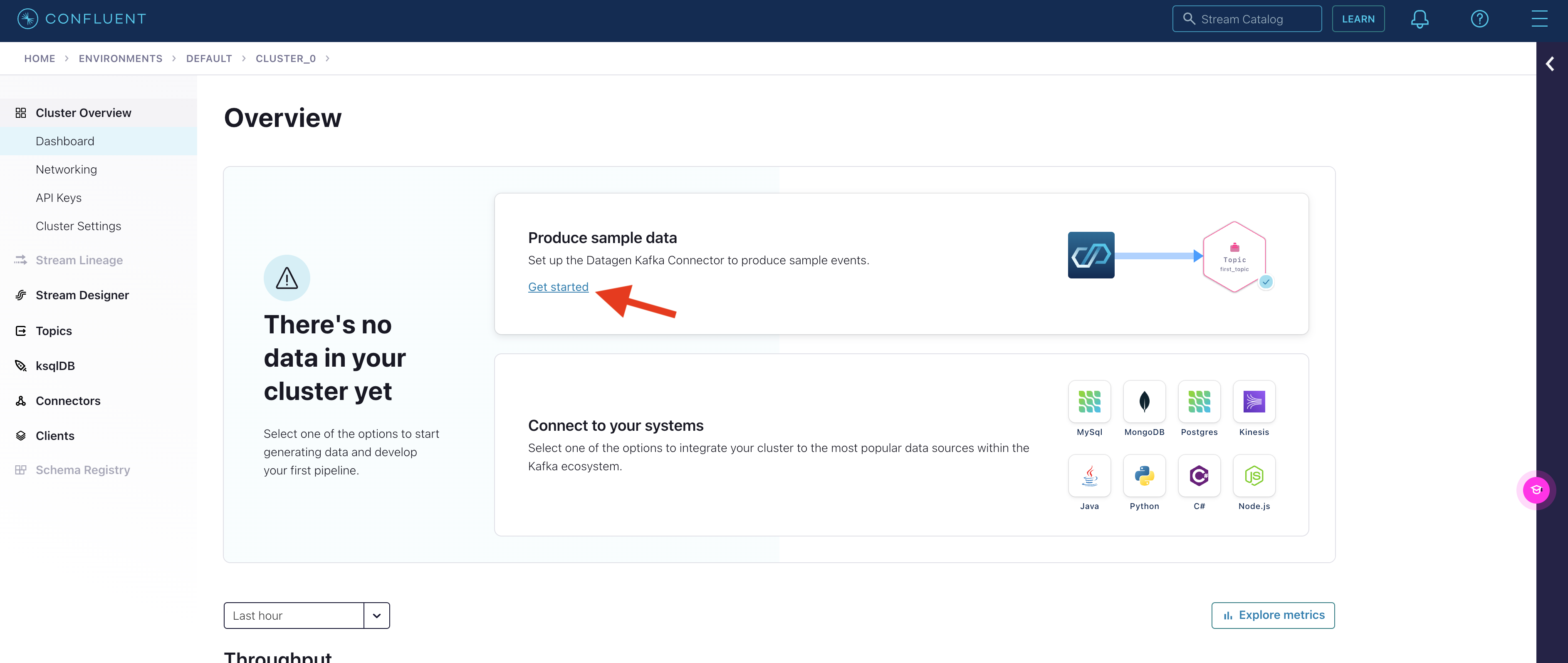Image resolution: width=1568 pixels, height=663 pixels.
Task: Click the Stream Lineage icon
Action: click(x=21, y=260)
